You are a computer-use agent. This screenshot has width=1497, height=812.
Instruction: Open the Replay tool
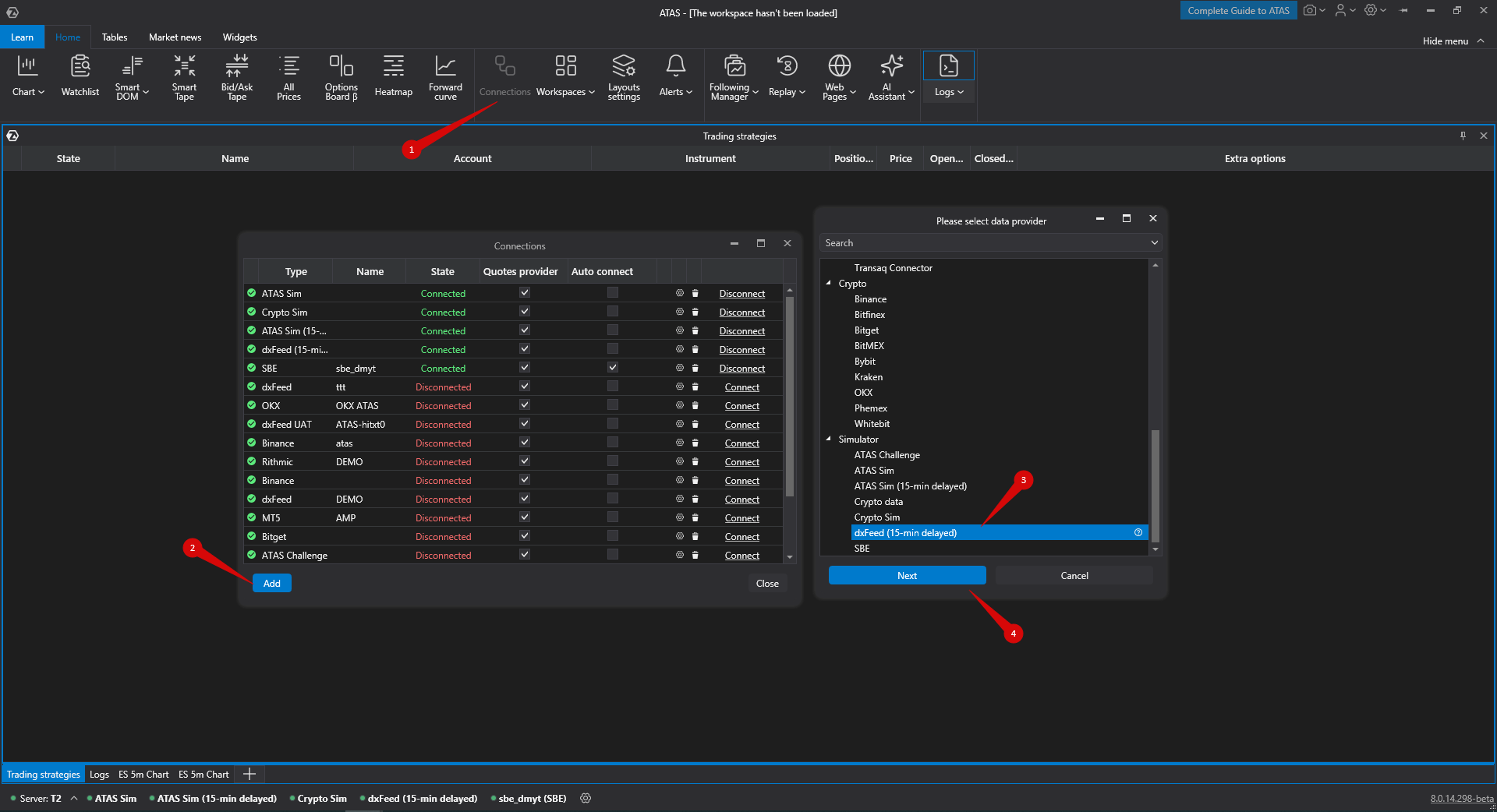pyautogui.click(x=787, y=76)
